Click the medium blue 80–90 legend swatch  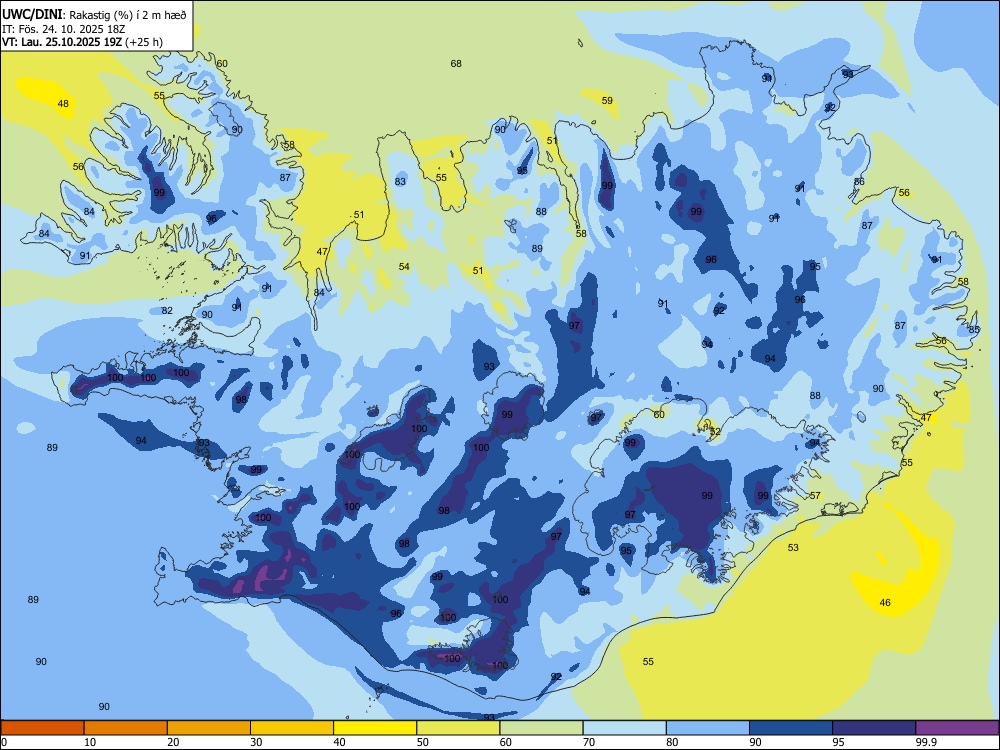[708, 728]
